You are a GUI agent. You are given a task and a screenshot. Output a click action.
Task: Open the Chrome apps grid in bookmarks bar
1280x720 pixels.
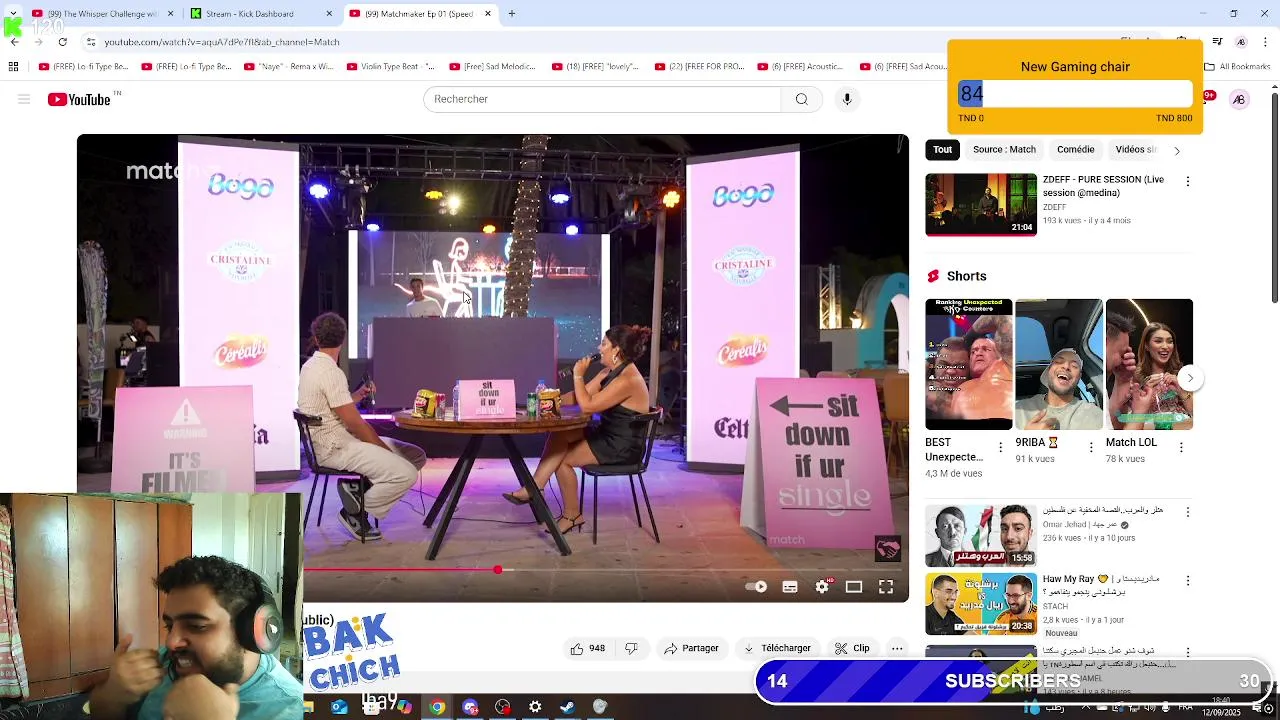click(13, 67)
